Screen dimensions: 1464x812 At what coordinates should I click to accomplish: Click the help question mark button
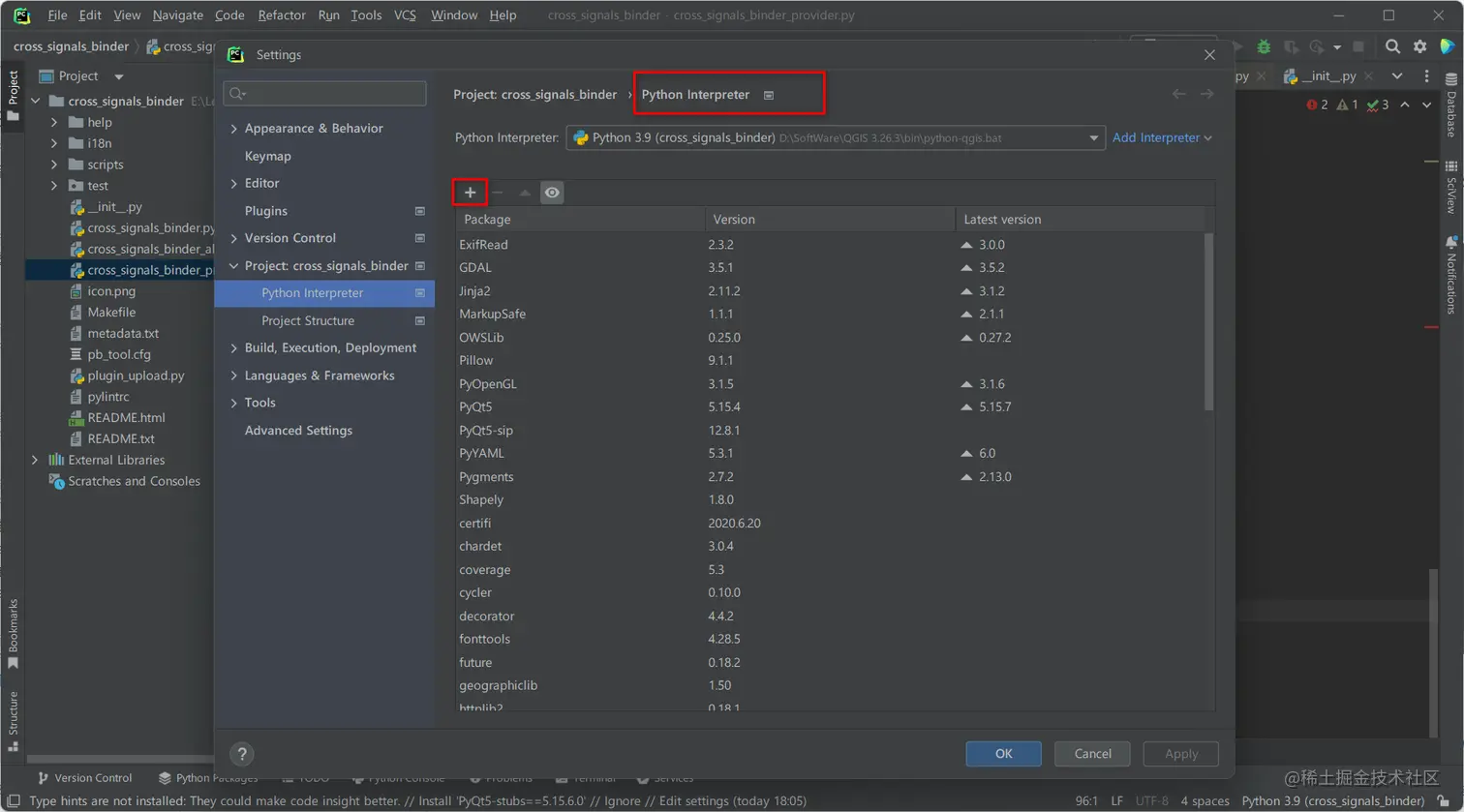tap(242, 754)
